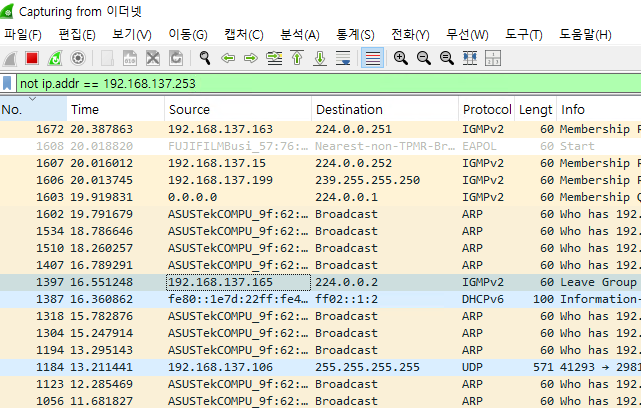Screen dimensions: 641x408
Task: Click the Destination column header
Action: (x=383, y=109)
